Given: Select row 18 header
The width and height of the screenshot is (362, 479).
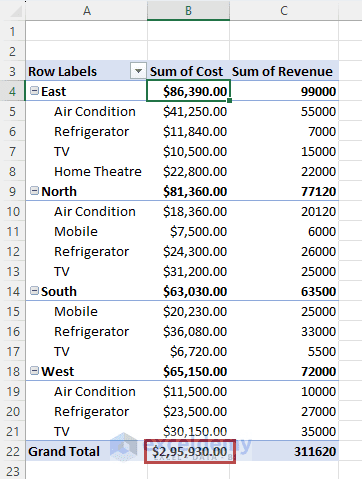Looking at the screenshot, I should (13, 371).
